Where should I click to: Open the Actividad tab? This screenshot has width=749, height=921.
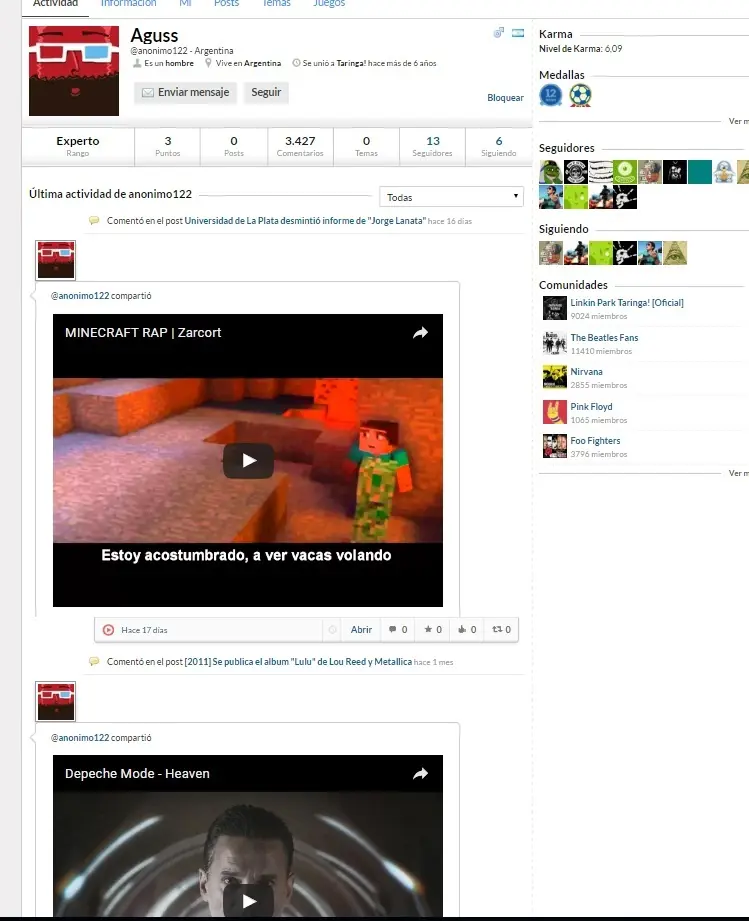click(55, 4)
